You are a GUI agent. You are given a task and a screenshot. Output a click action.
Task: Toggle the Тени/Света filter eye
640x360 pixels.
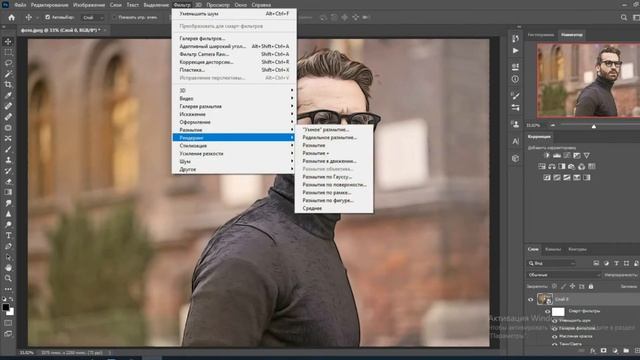(555, 344)
